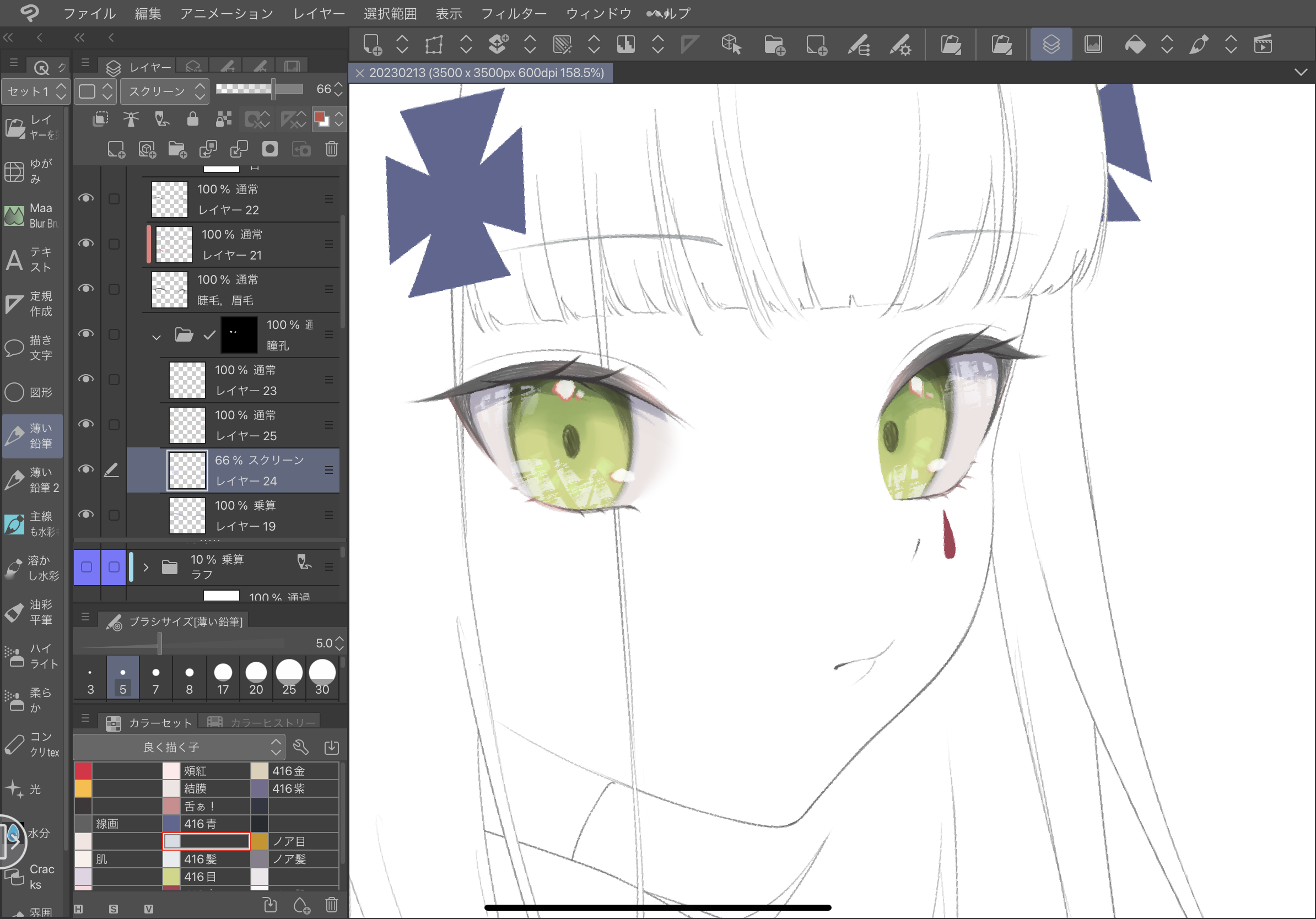Open the レイヤー menu
1316x919 pixels.
point(319,13)
